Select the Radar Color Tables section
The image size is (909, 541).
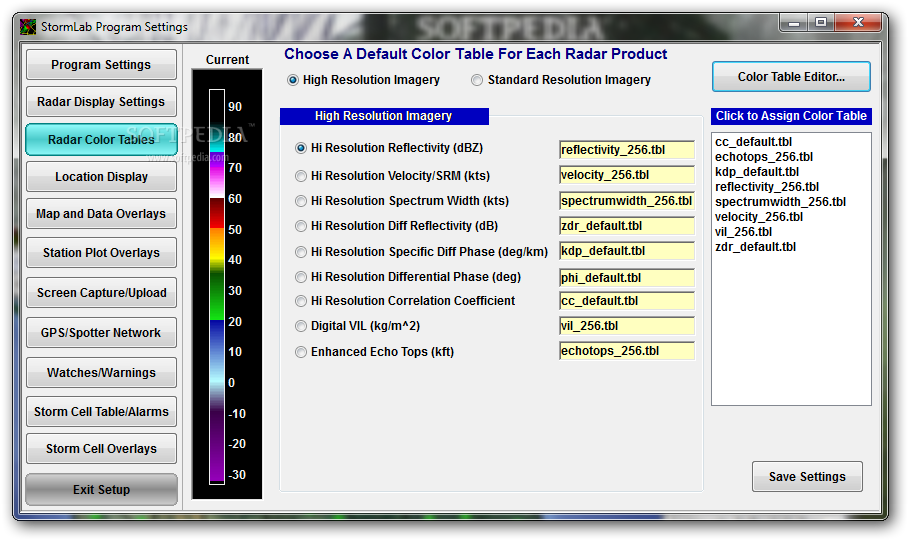click(x=101, y=140)
